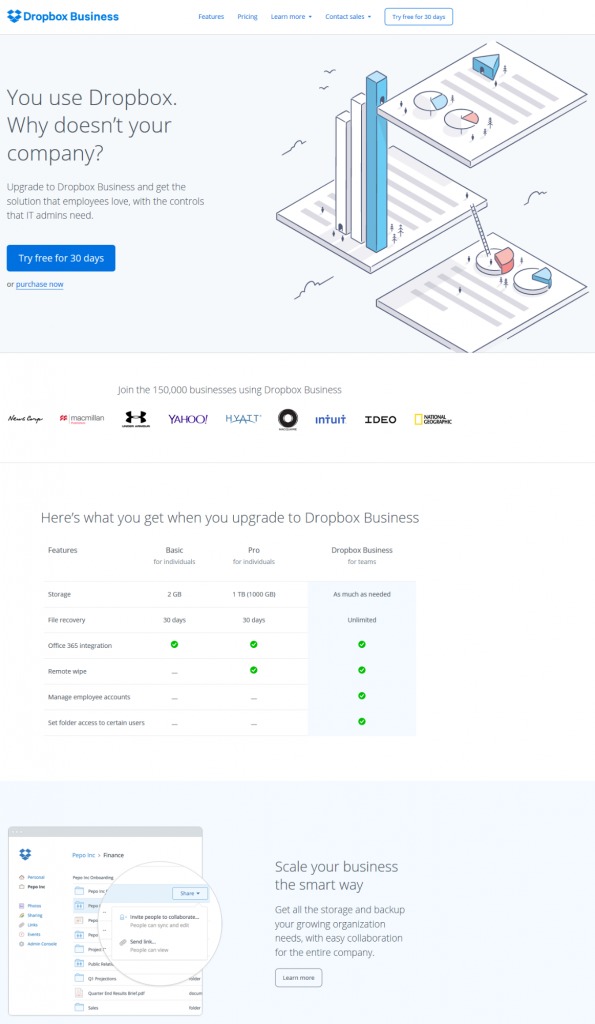Click the Send link paperclip icon
595x1024 pixels.
tap(123, 942)
